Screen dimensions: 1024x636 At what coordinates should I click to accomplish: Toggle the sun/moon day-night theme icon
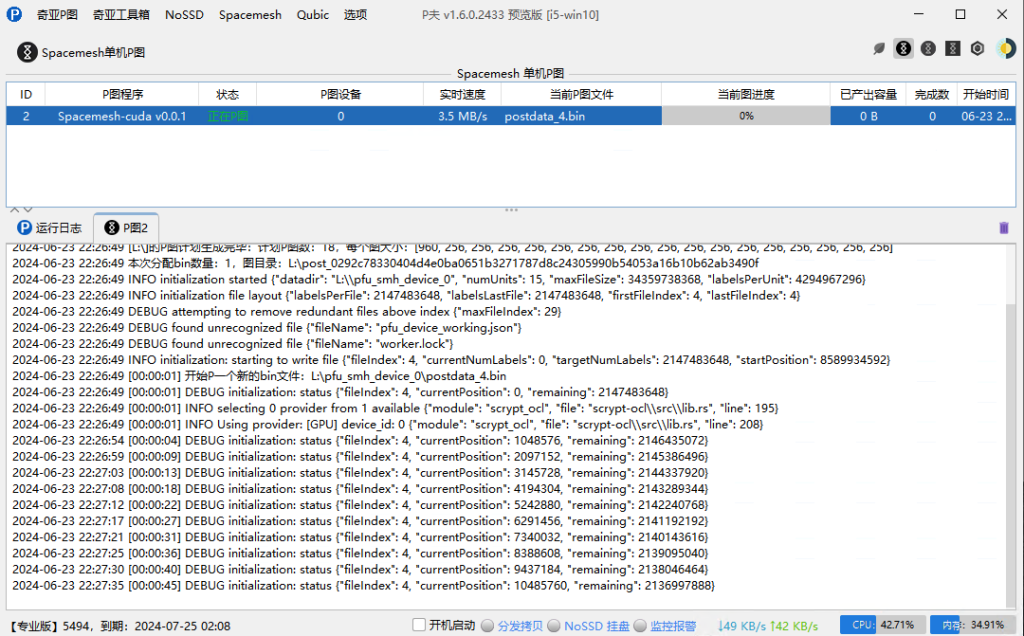coord(1003,48)
